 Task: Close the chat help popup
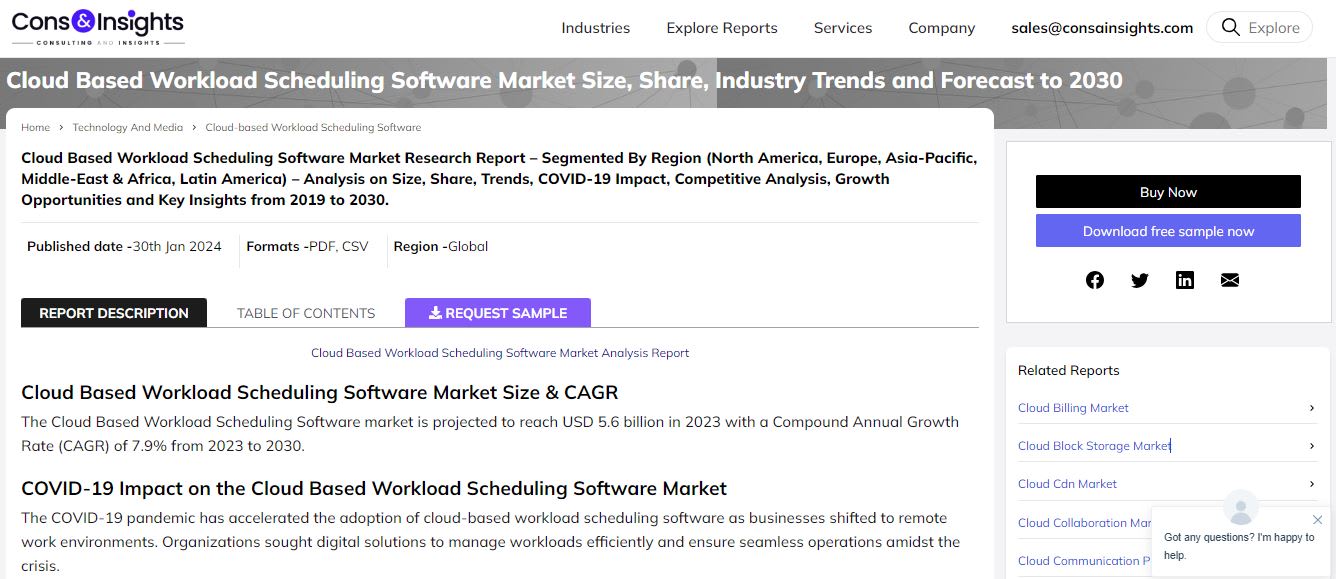pos(1317,520)
